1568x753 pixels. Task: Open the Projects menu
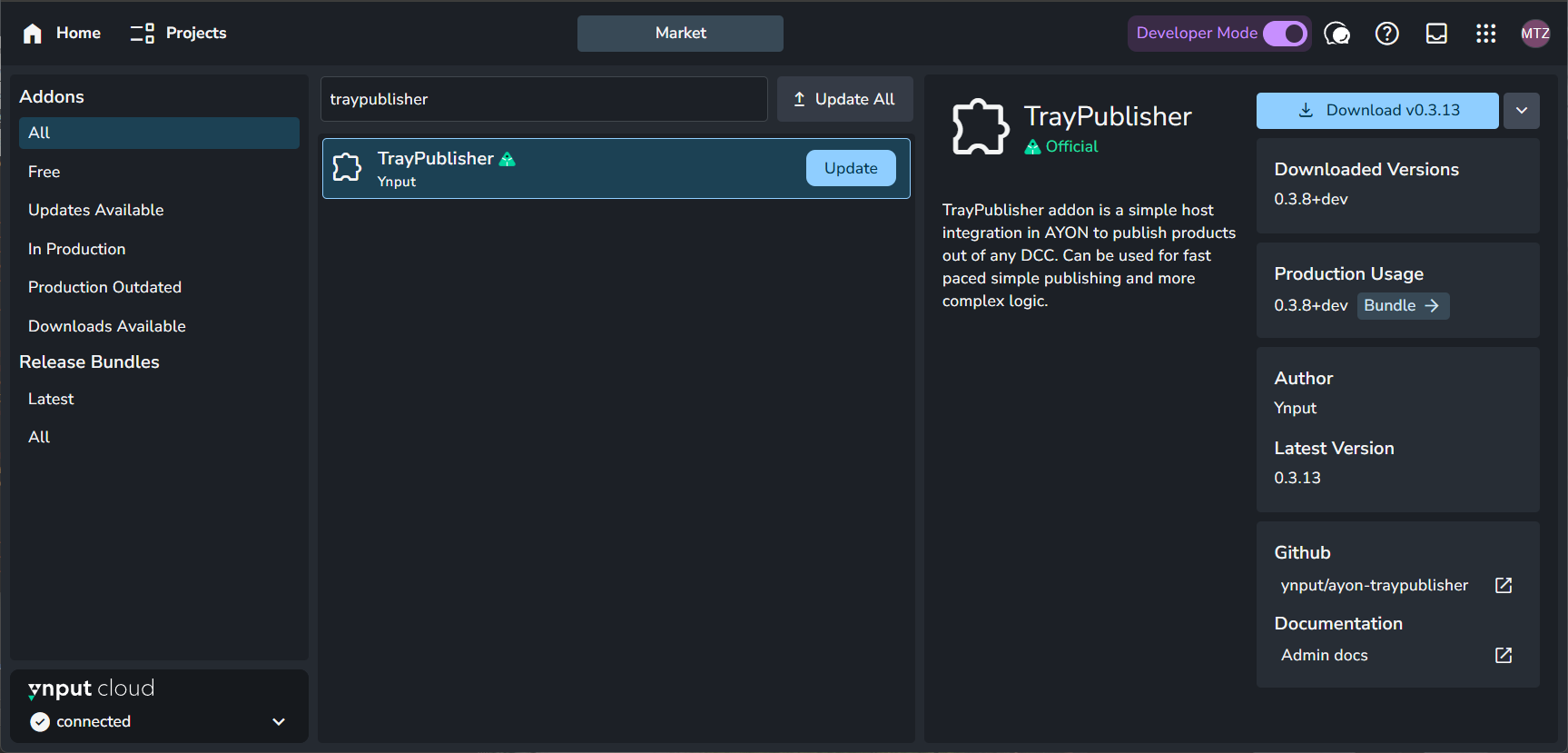[x=178, y=34]
